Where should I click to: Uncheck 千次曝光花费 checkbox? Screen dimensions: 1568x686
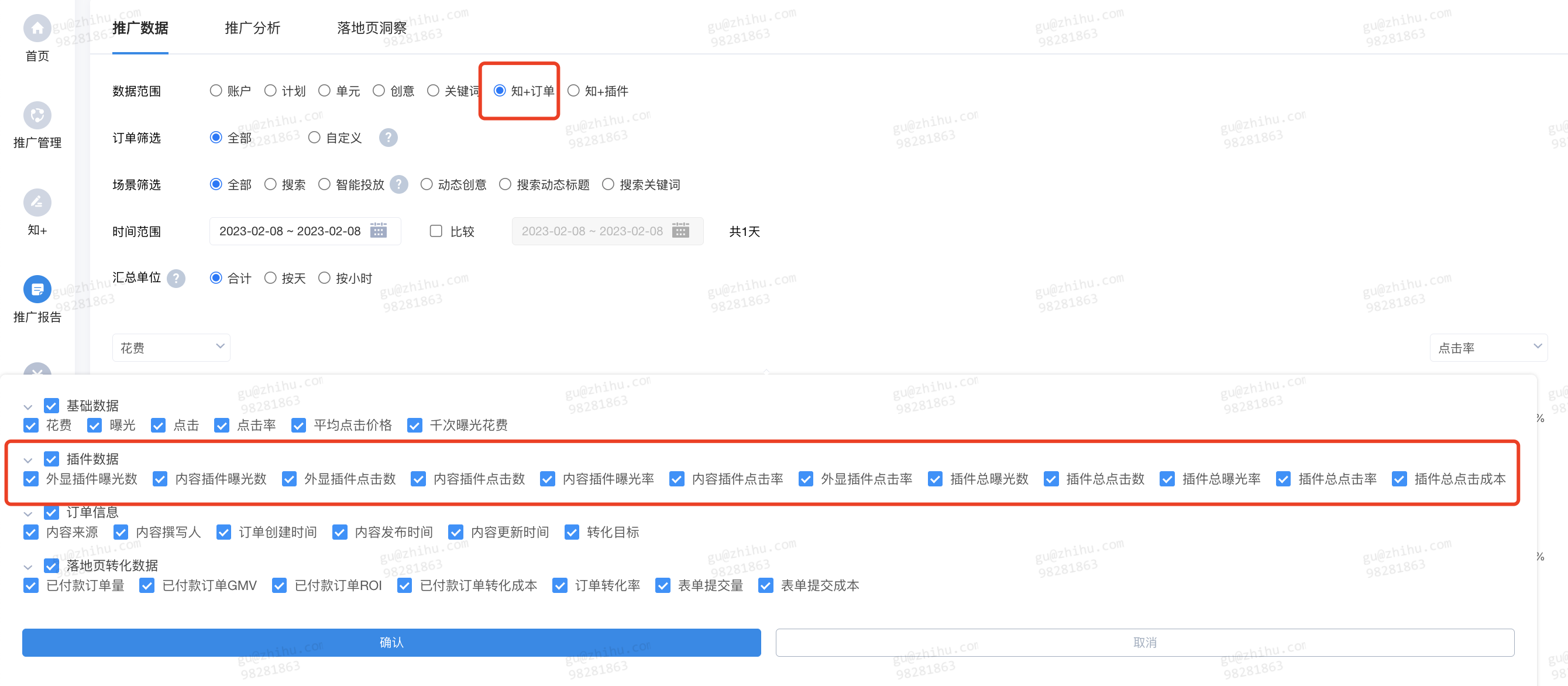pyautogui.click(x=414, y=426)
